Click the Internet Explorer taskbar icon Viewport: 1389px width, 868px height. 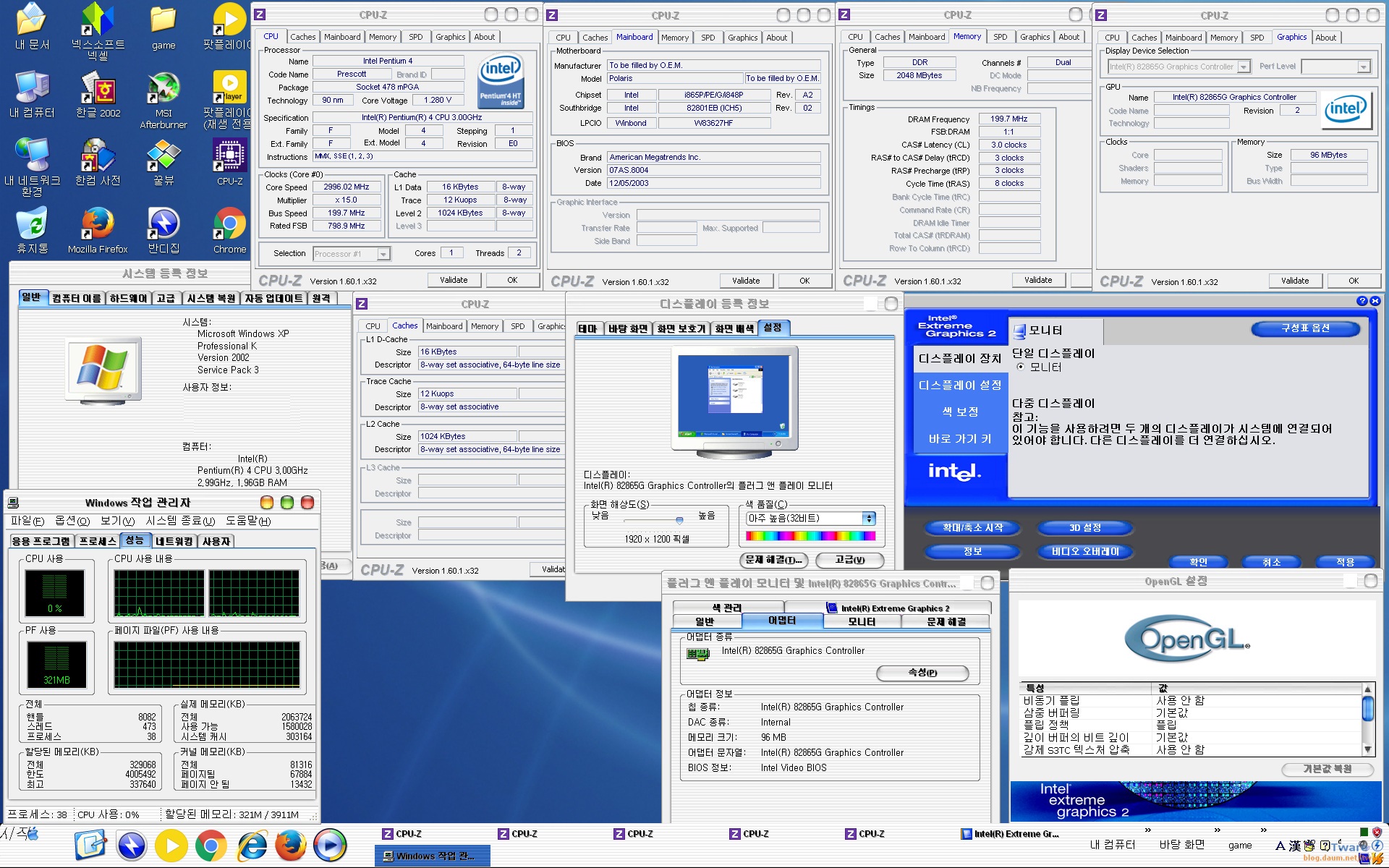coord(252,846)
